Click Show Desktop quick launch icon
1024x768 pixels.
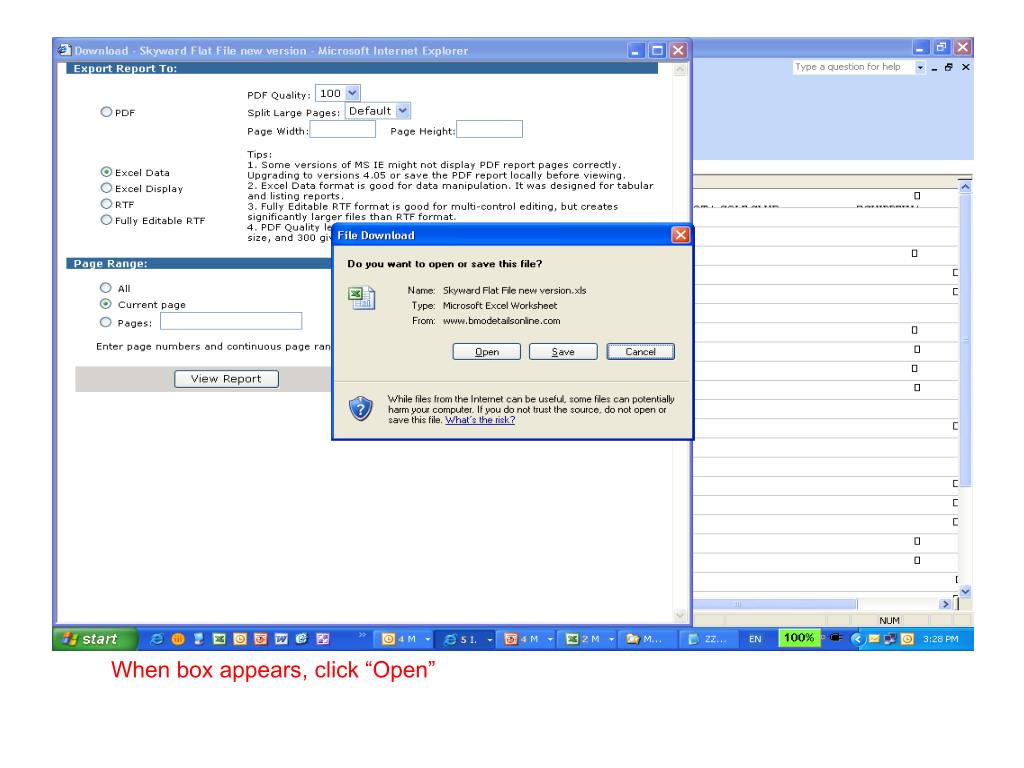pos(199,639)
